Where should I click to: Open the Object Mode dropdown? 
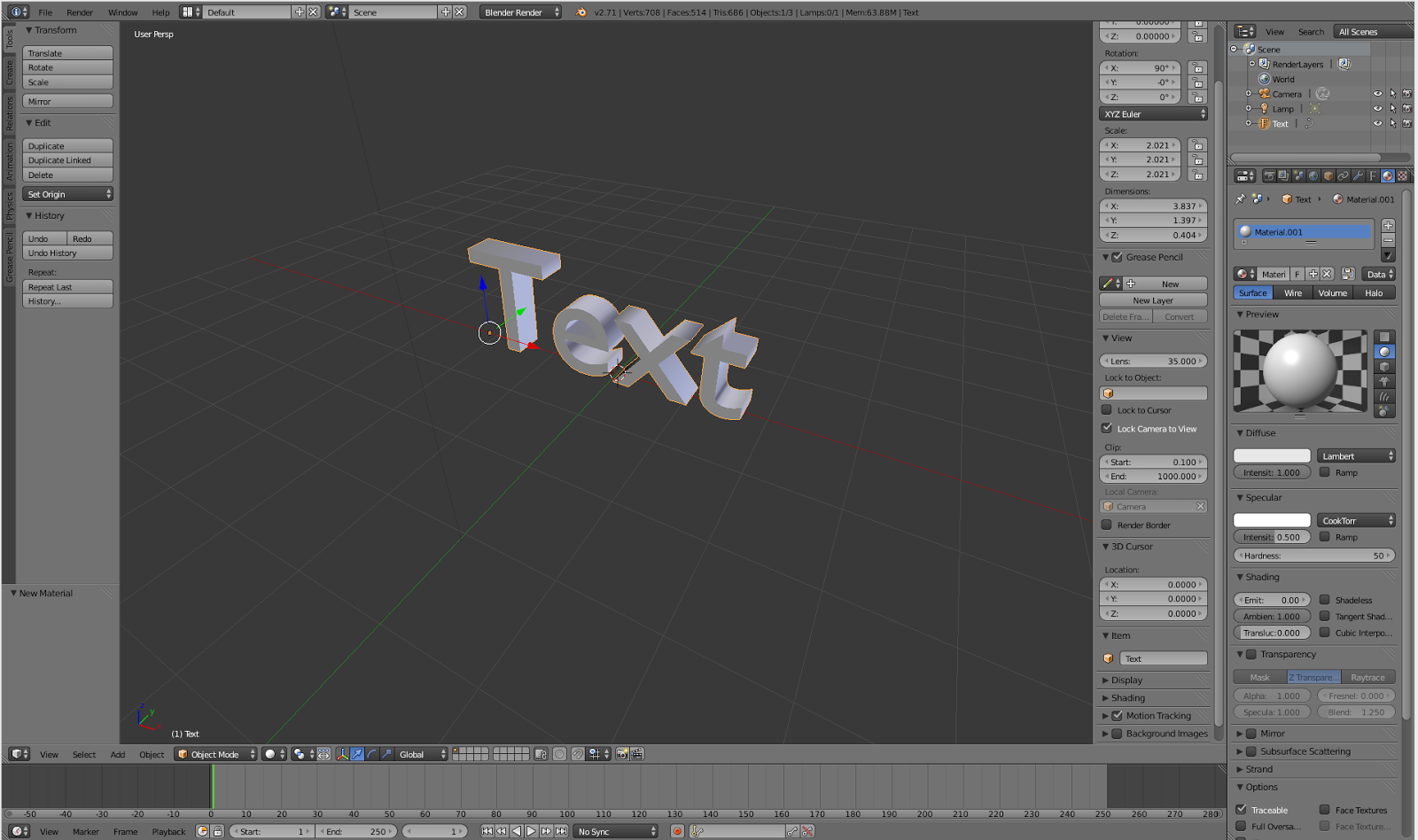[215, 754]
